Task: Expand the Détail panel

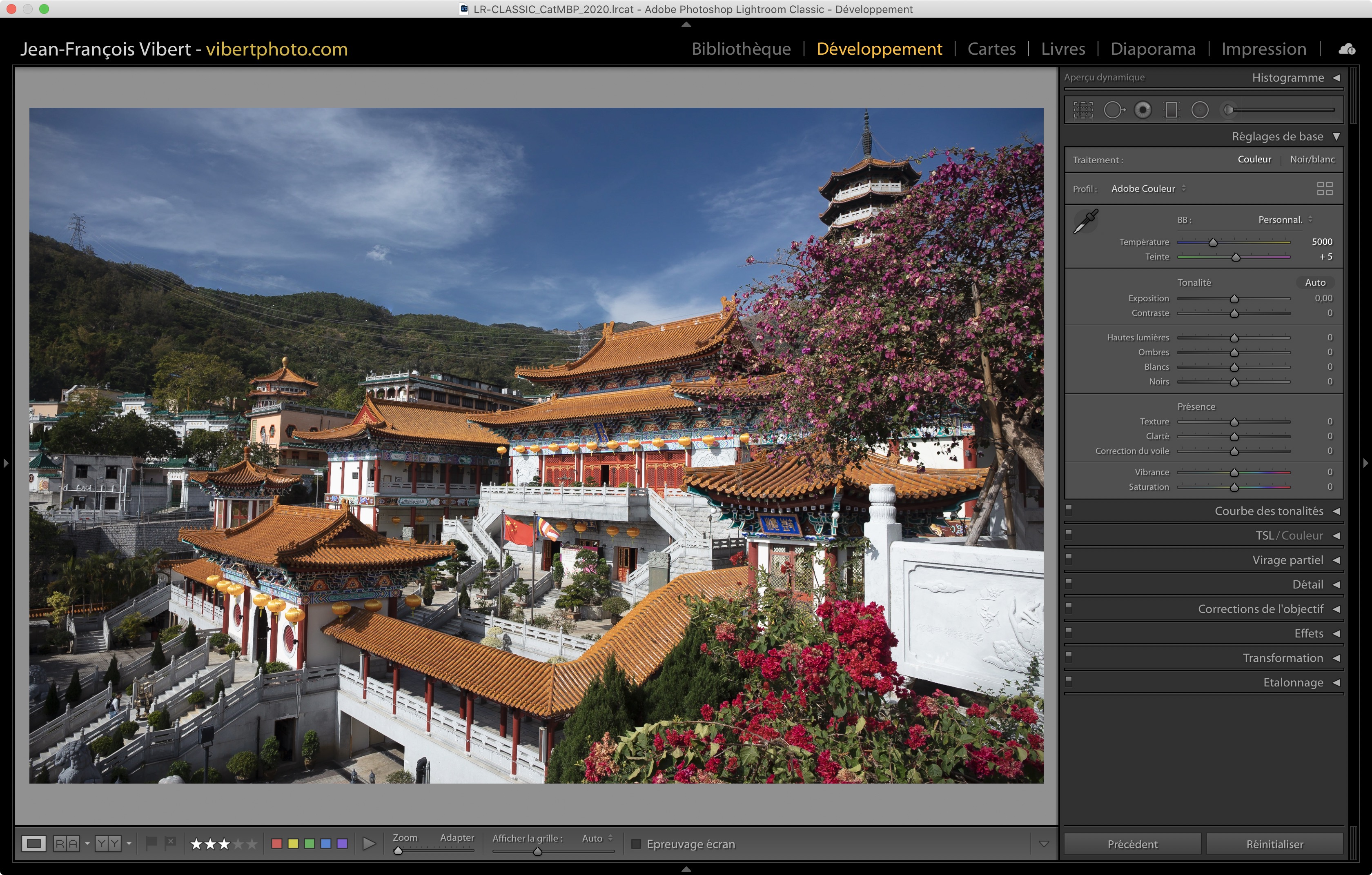Action: [1307, 584]
